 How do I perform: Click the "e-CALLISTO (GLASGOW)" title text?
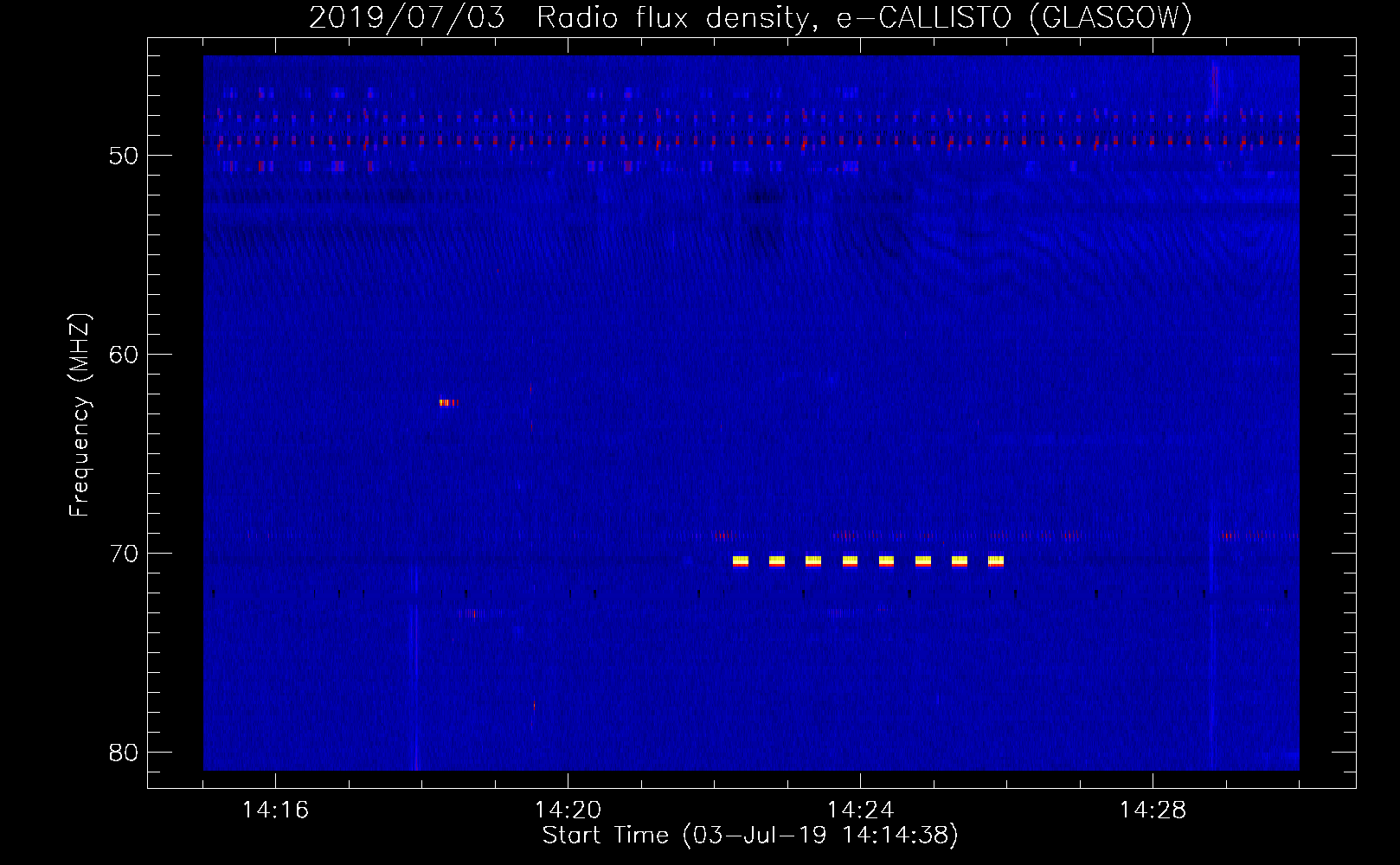coord(1014,18)
